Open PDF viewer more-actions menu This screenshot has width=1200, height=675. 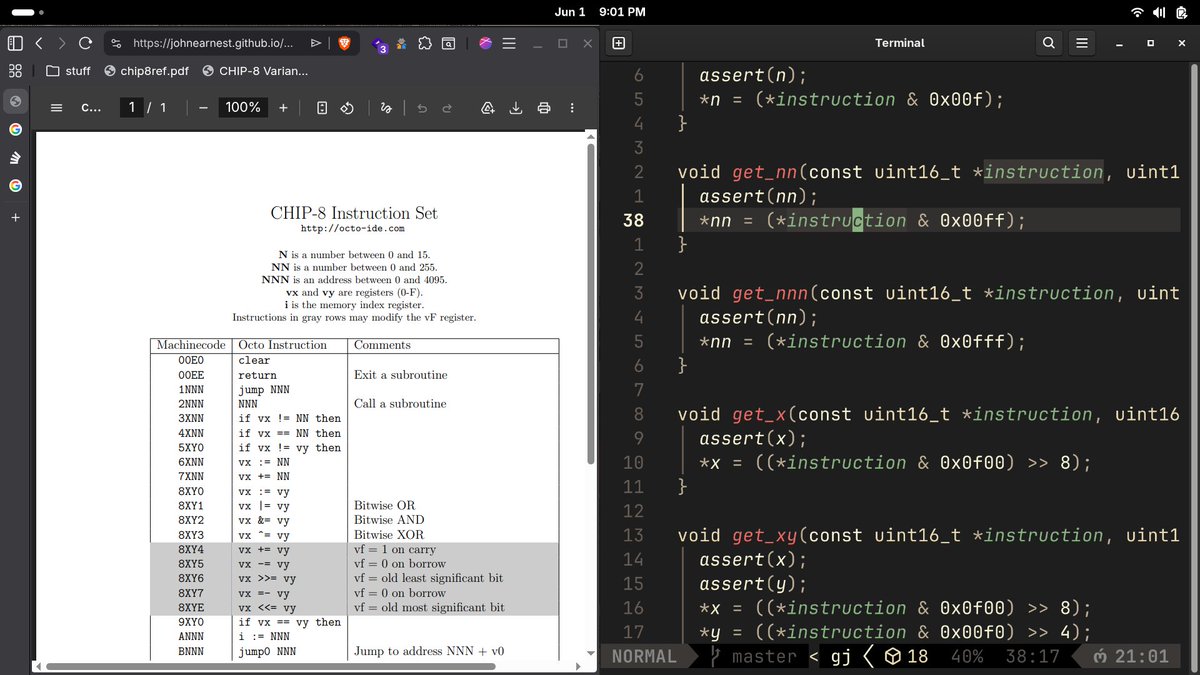572,108
